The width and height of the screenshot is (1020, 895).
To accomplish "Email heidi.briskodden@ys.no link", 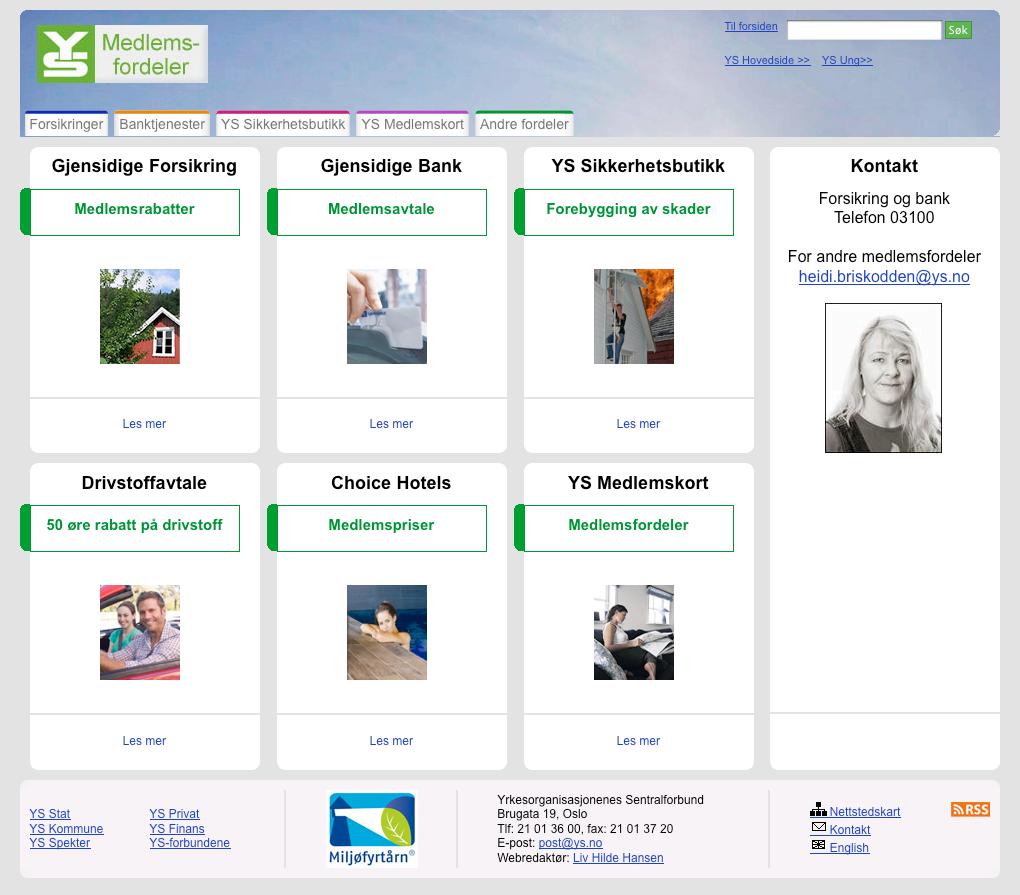I will click(x=884, y=276).
